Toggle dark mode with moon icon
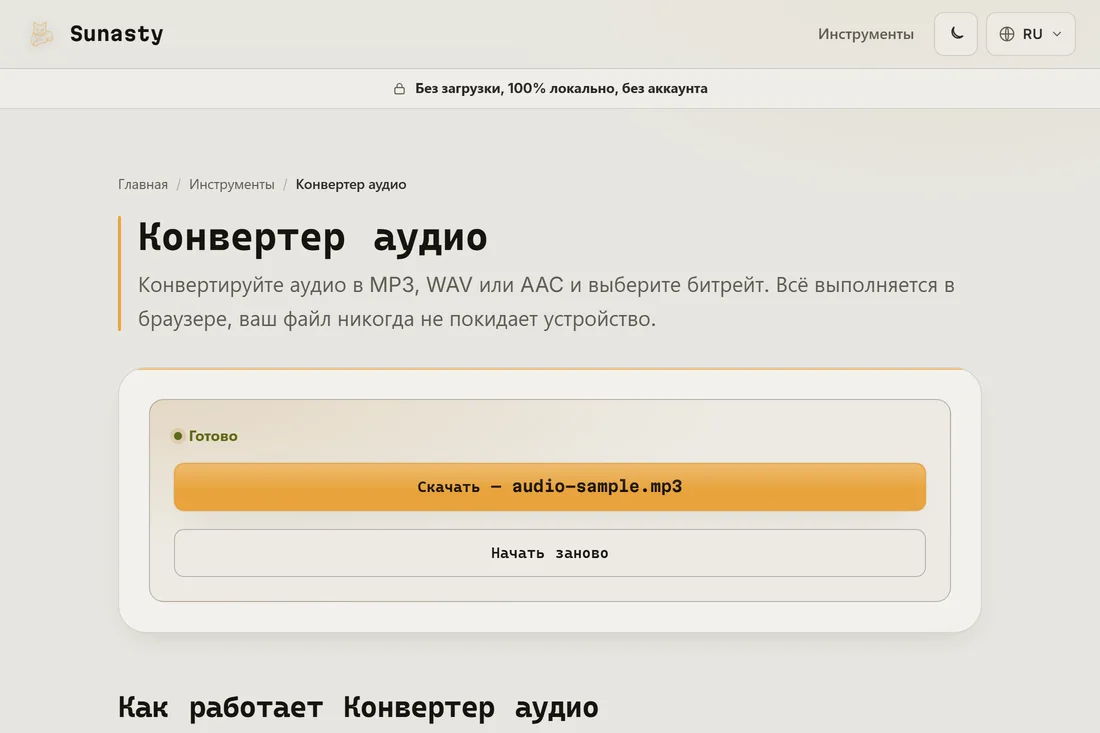Screen dimensions: 1100x733 [955, 34]
